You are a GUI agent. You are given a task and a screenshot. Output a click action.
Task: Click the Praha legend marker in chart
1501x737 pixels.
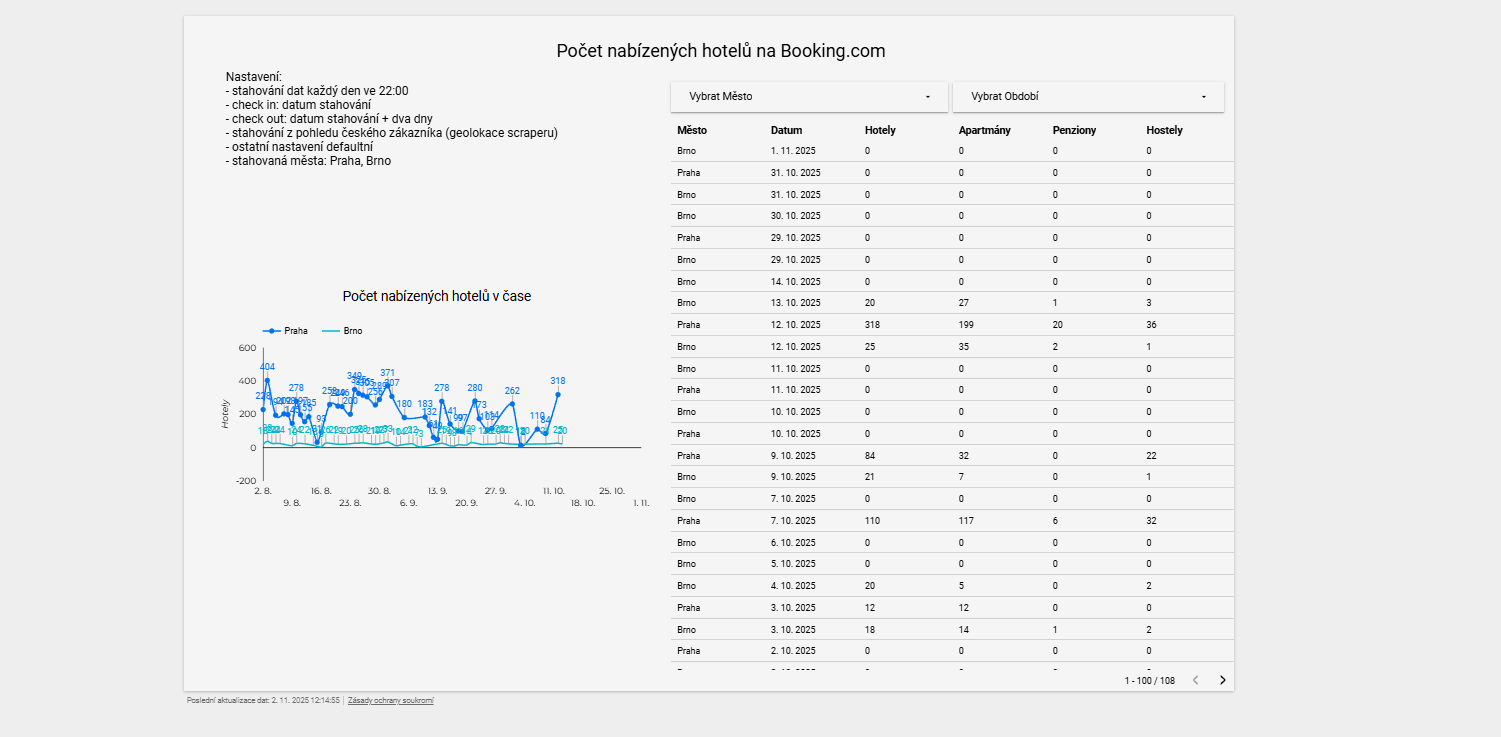(x=271, y=331)
